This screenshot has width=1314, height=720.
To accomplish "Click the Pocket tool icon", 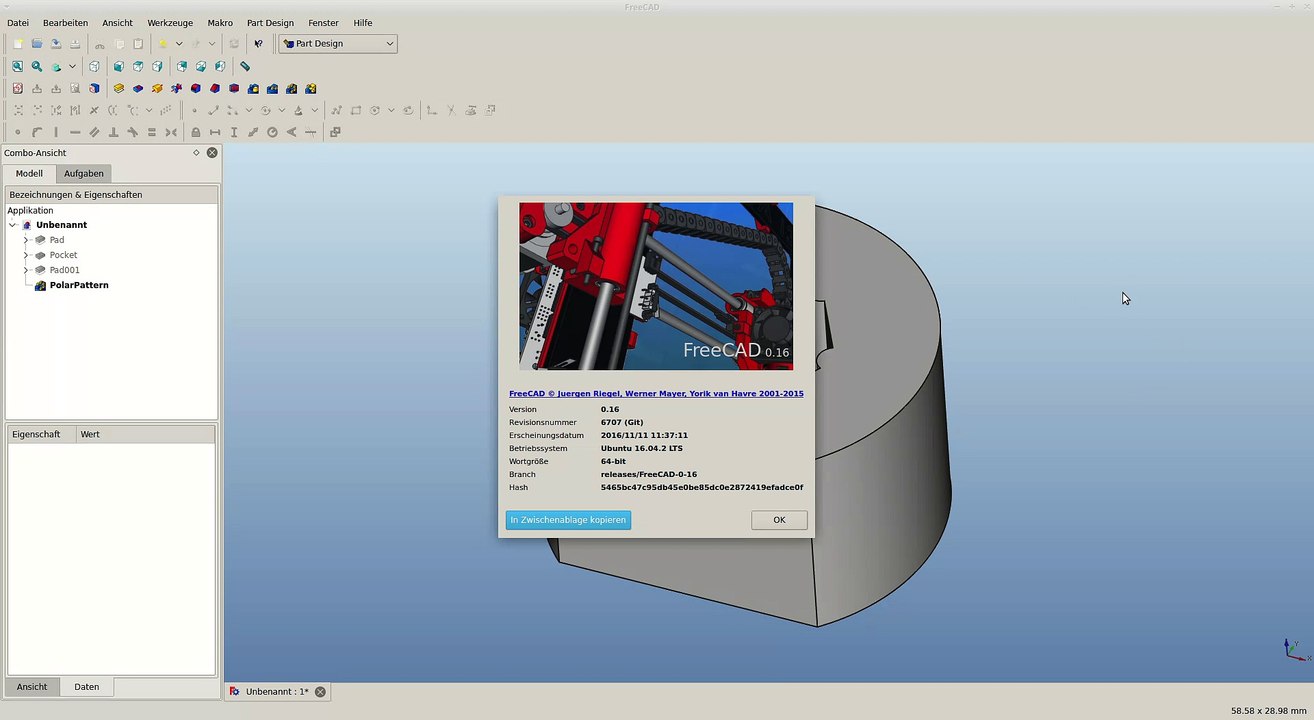I will pyautogui.click(x=138, y=88).
